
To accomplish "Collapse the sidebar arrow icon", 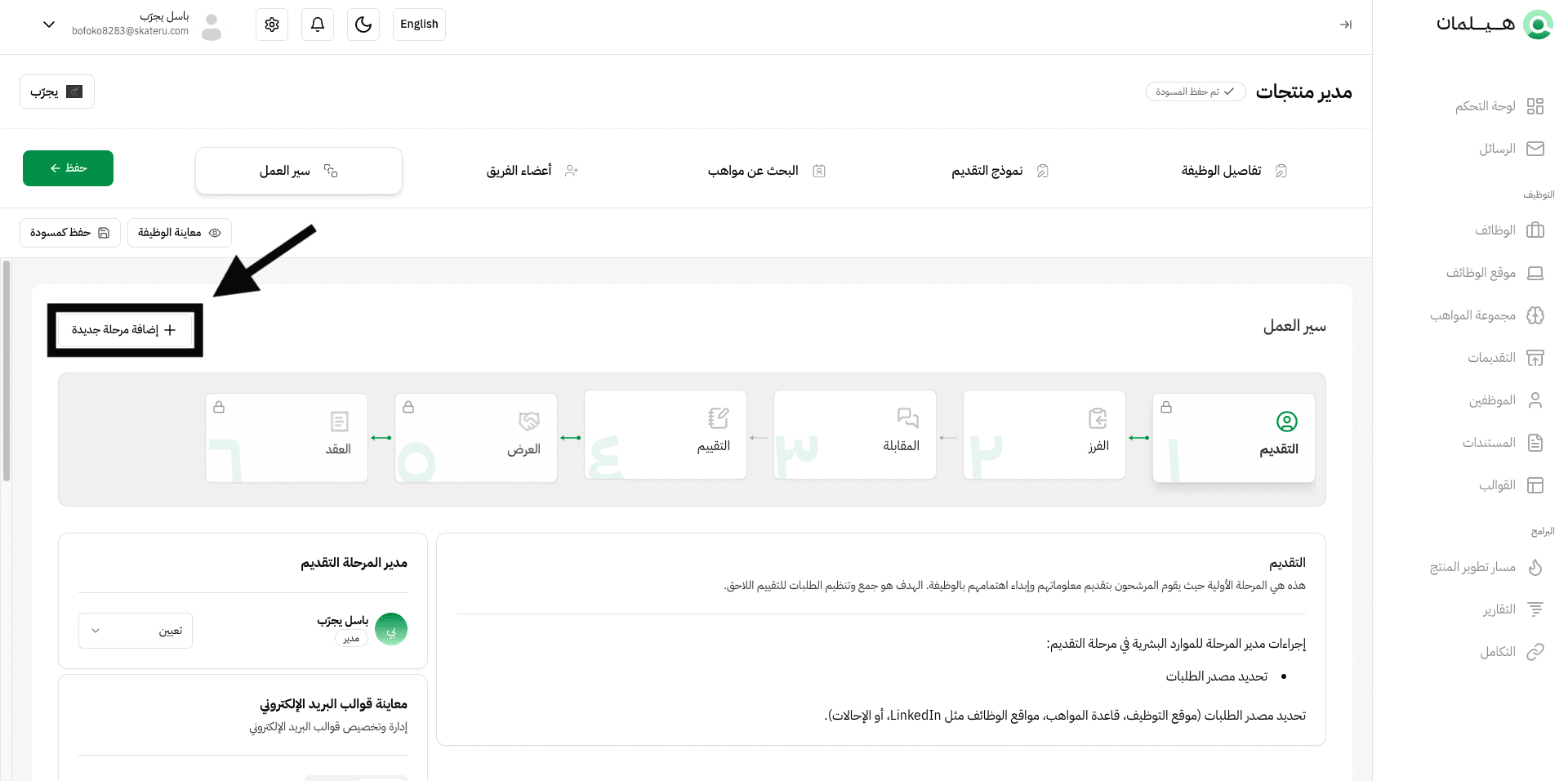I will pyautogui.click(x=1346, y=25).
